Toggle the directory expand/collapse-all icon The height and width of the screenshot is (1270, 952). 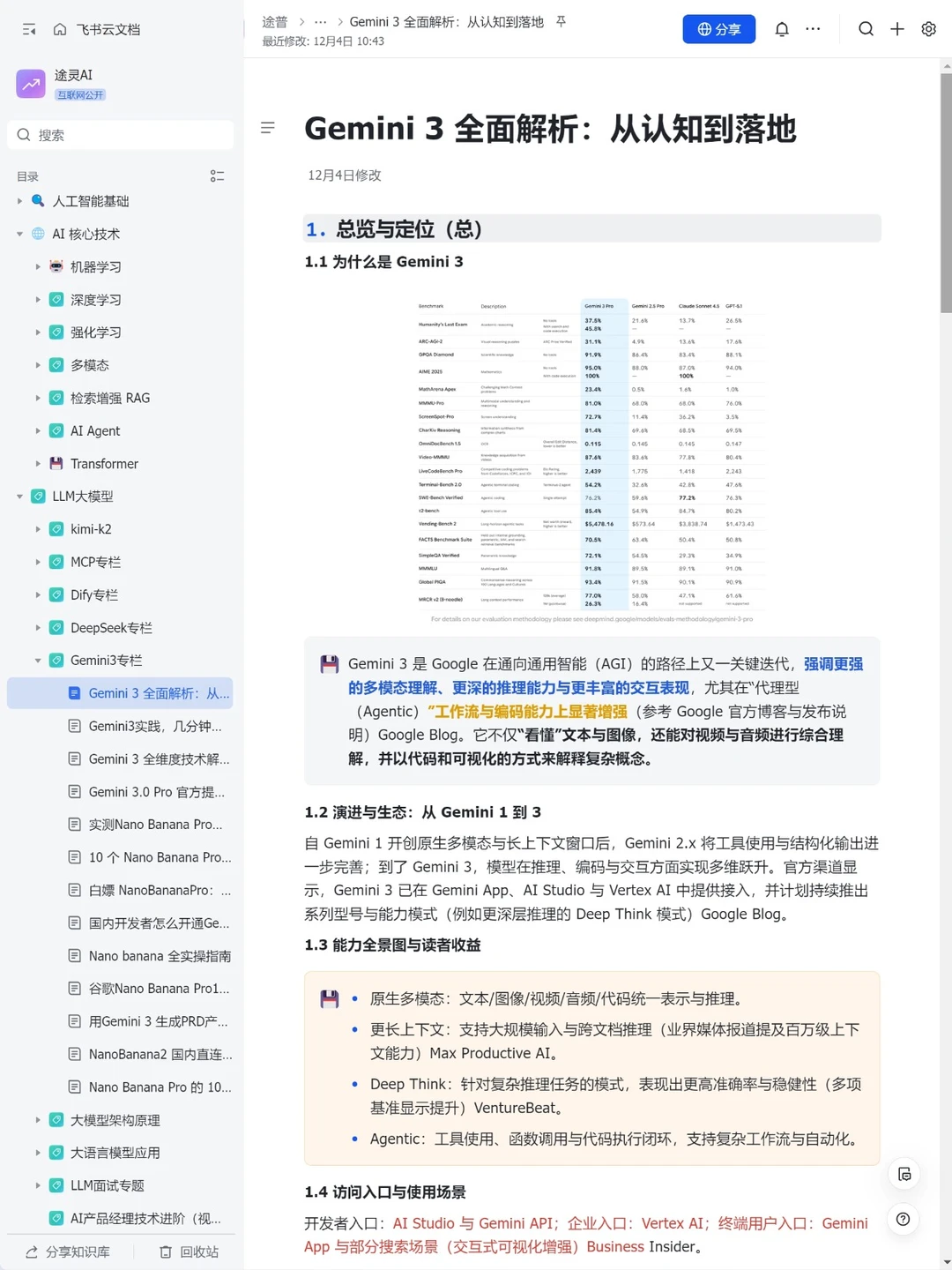point(217,176)
